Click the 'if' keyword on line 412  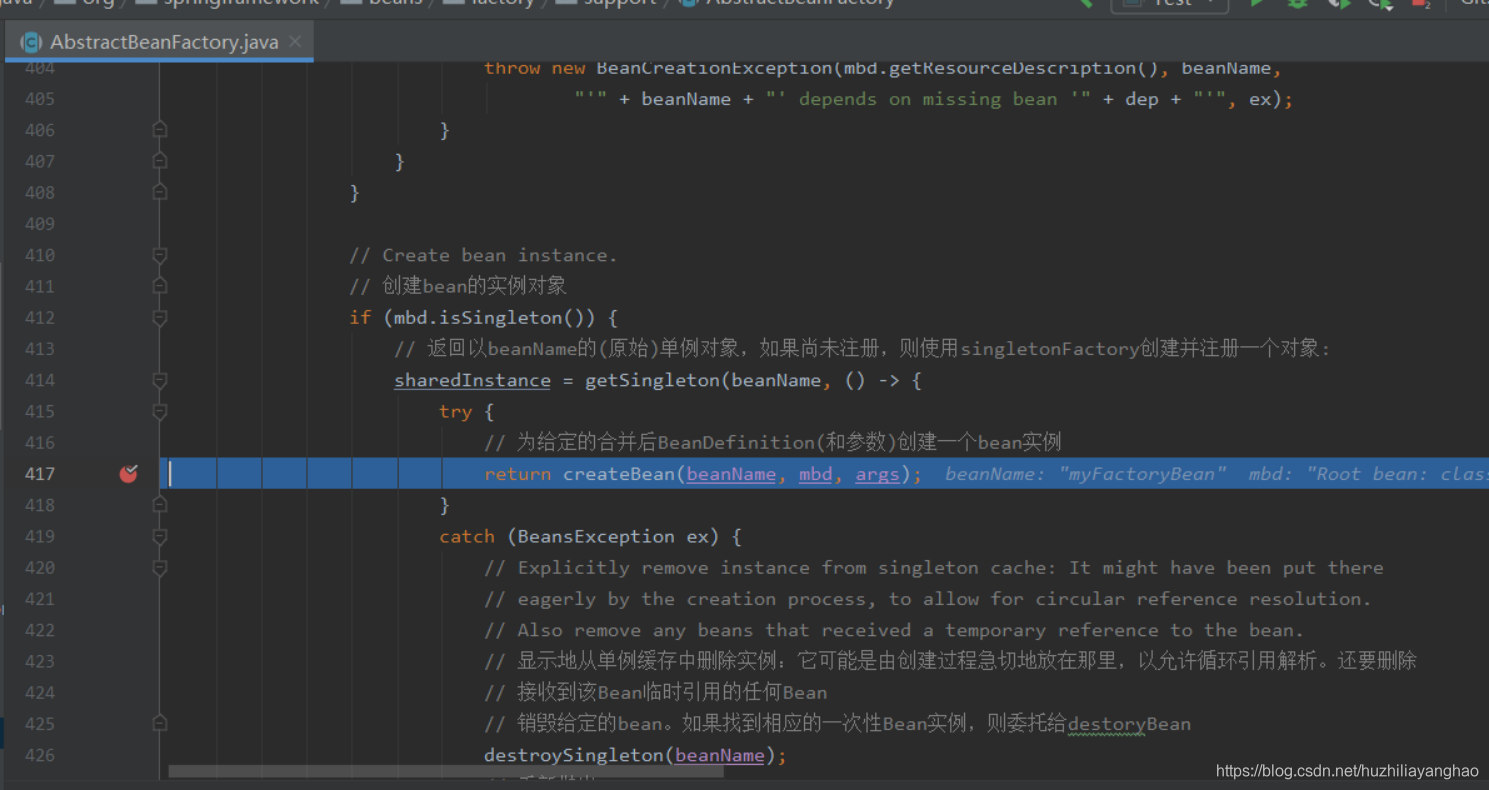point(360,318)
